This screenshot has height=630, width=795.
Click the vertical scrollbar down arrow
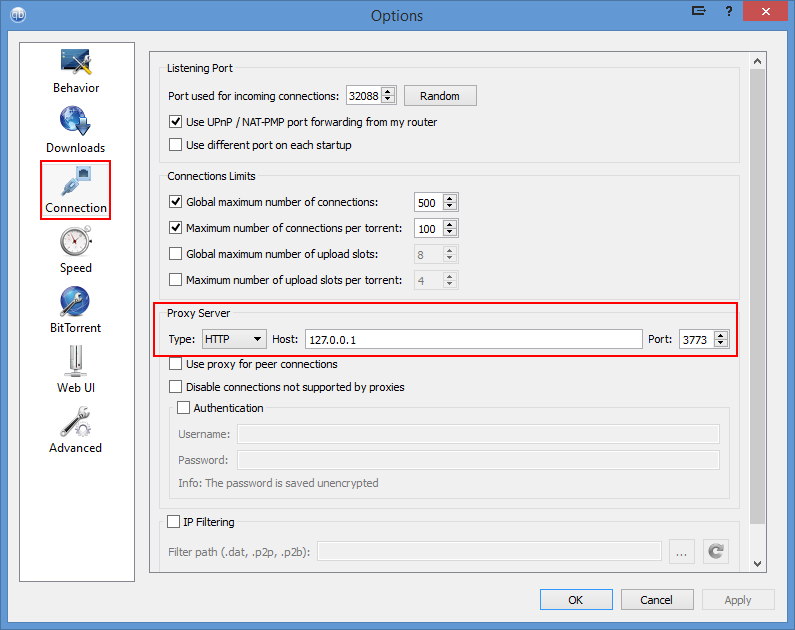coord(757,564)
